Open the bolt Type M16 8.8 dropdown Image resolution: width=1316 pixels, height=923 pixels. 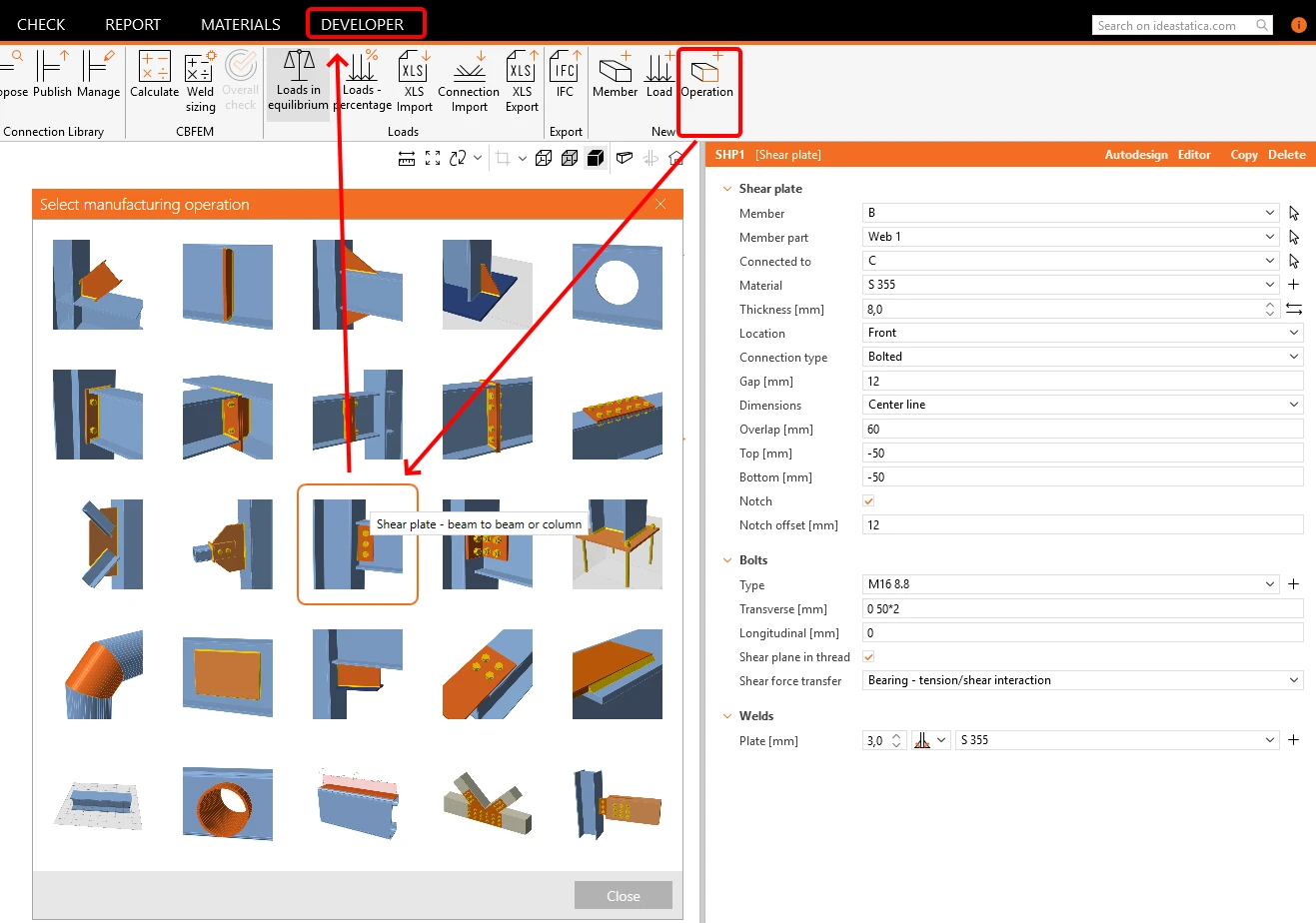click(1071, 584)
